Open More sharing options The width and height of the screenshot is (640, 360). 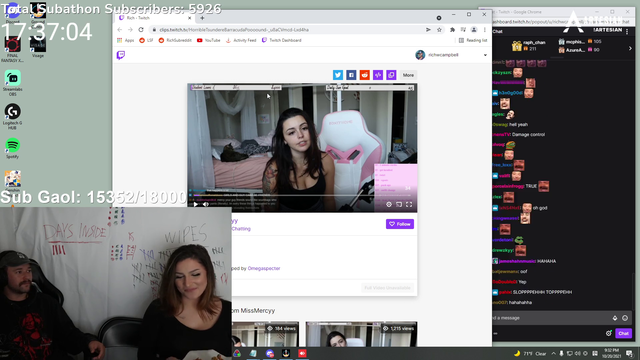pyautogui.click(x=408, y=75)
